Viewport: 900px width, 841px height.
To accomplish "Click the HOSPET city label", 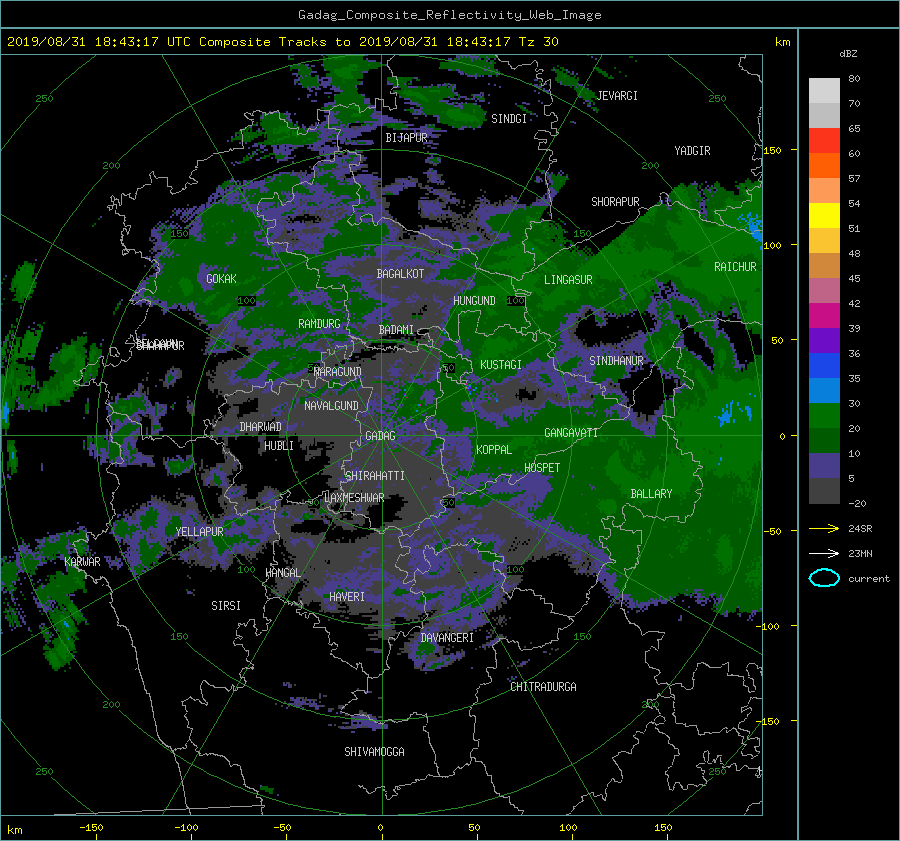I will click(542, 468).
